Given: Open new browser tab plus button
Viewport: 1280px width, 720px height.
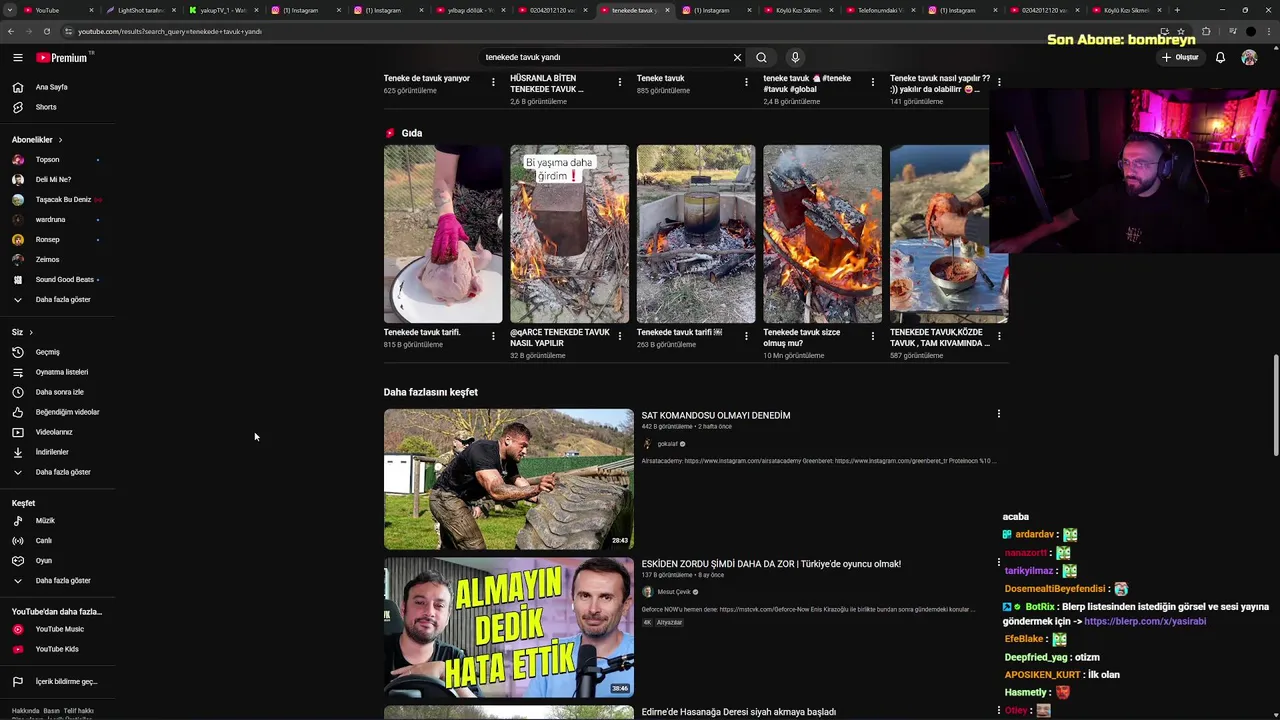Looking at the screenshot, I should click(x=1177, y=10).
